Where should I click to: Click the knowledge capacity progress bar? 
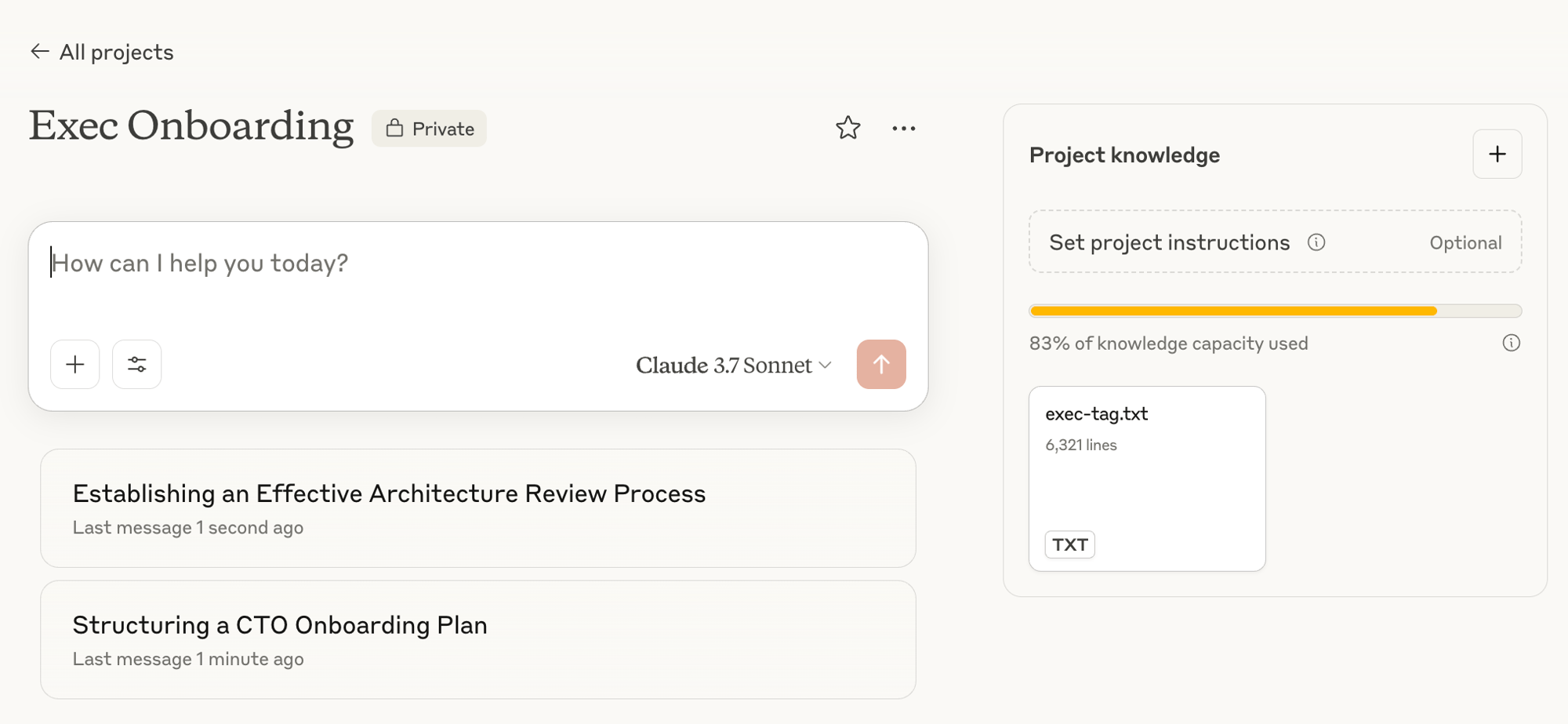[1275, 311]
